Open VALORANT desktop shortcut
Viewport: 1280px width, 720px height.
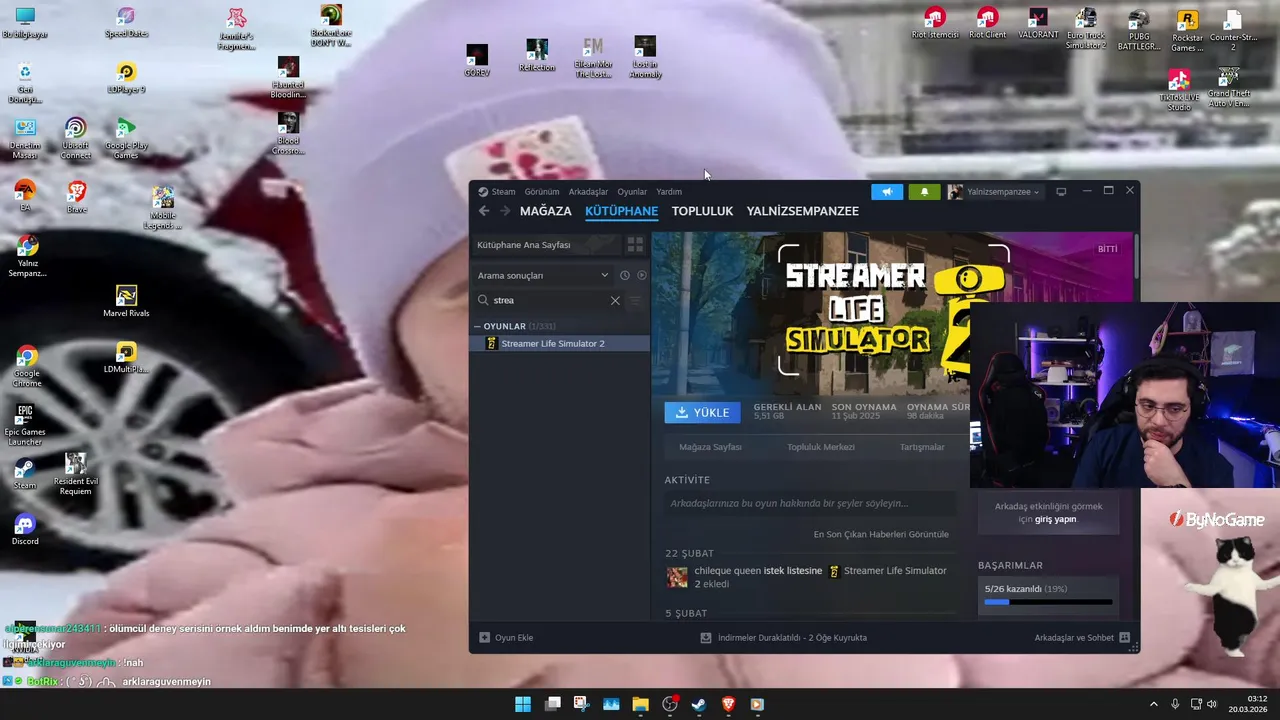coord(1038,23)
